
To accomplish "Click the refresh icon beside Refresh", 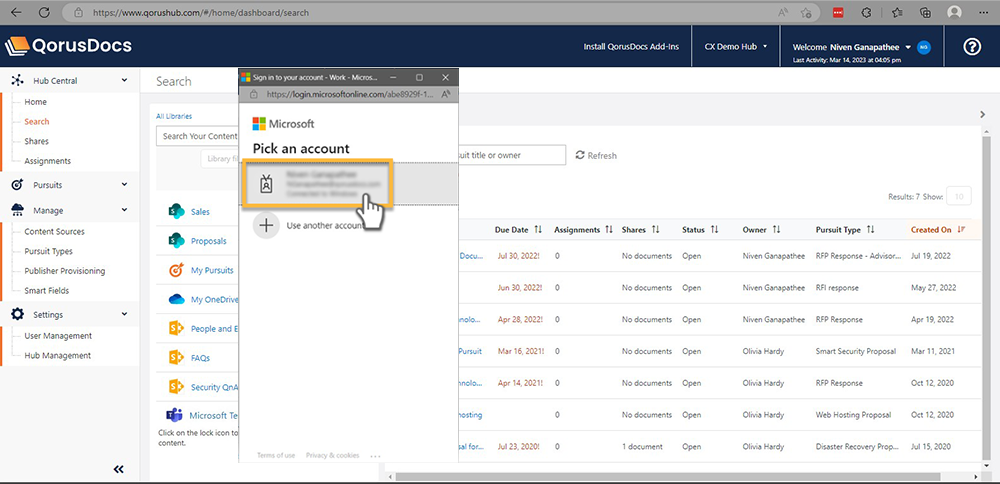I will click(x=580, y=155).
